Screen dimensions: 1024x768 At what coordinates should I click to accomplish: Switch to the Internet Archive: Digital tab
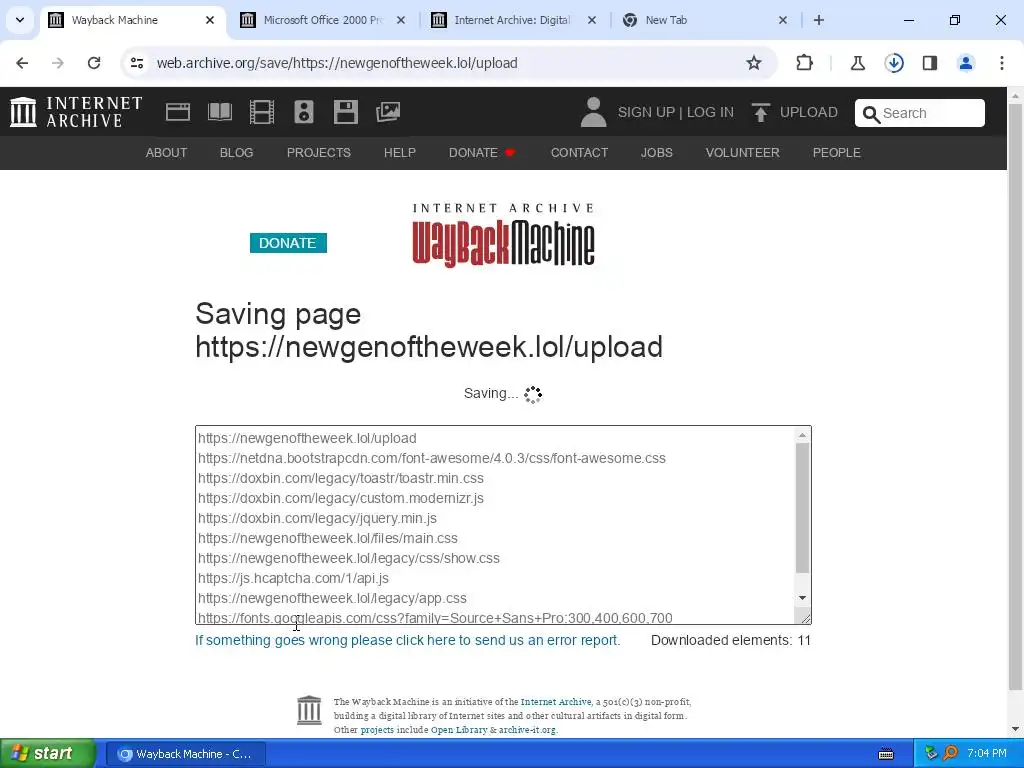pos(512,20)
